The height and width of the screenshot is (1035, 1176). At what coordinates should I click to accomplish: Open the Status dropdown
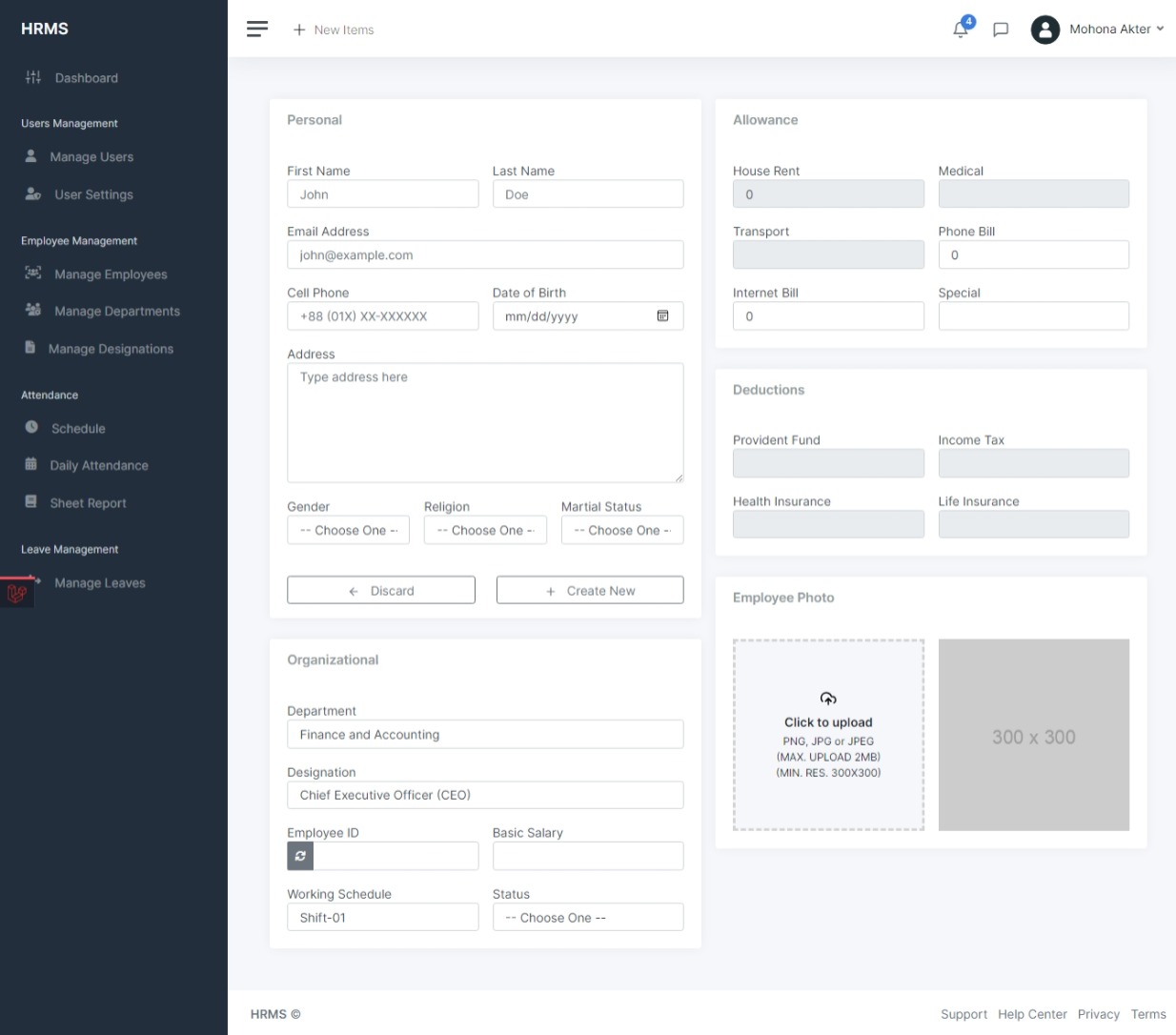point(588,917)
